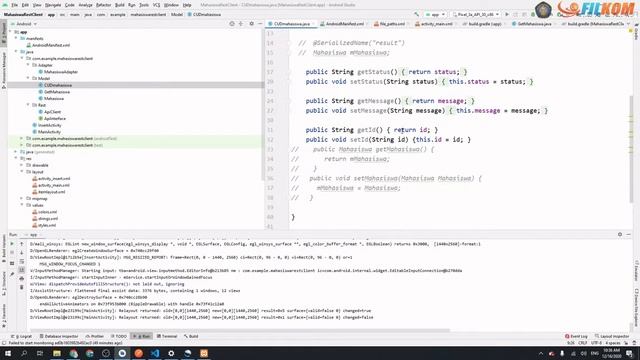
Task: Open the VCS menu
Action: (x=156, y=5)
